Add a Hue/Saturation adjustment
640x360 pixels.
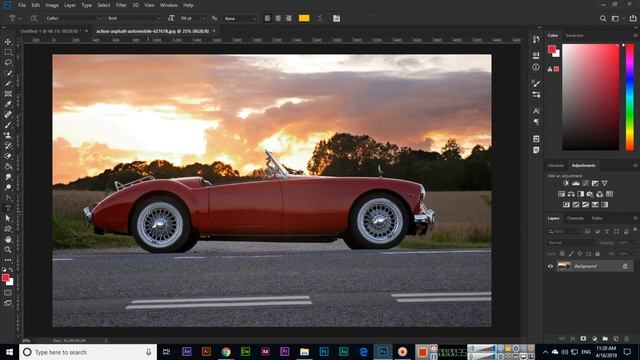click(x=562, y=194)
